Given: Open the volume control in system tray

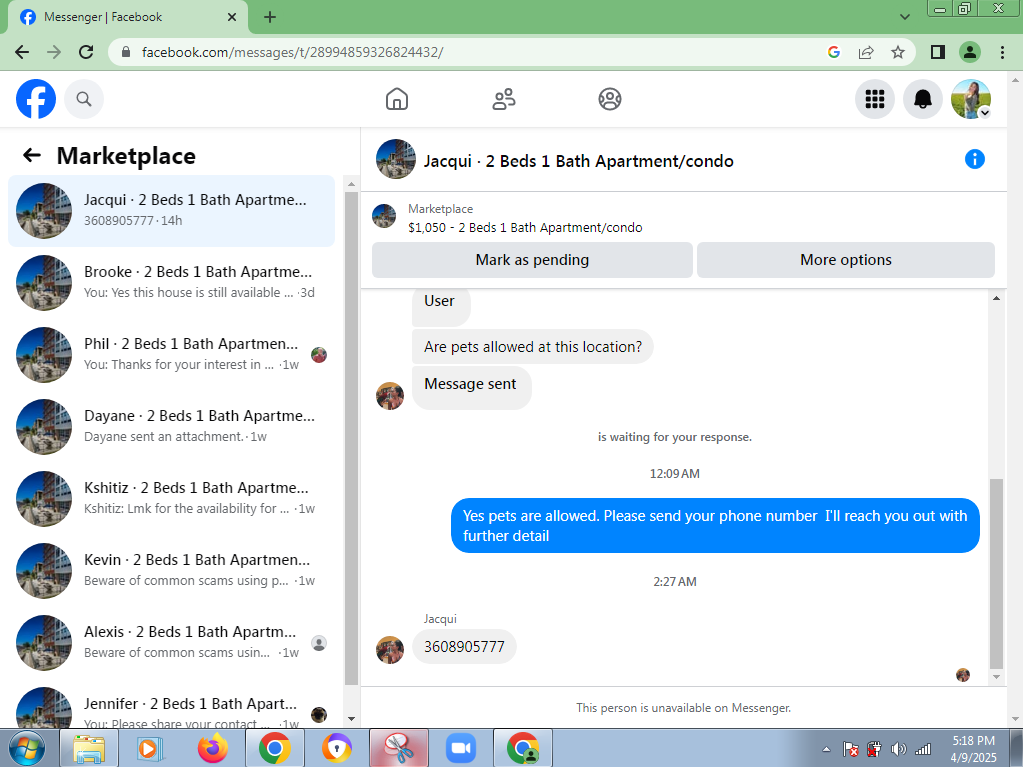Looking at the screenshot, I should tap(898, 749).
